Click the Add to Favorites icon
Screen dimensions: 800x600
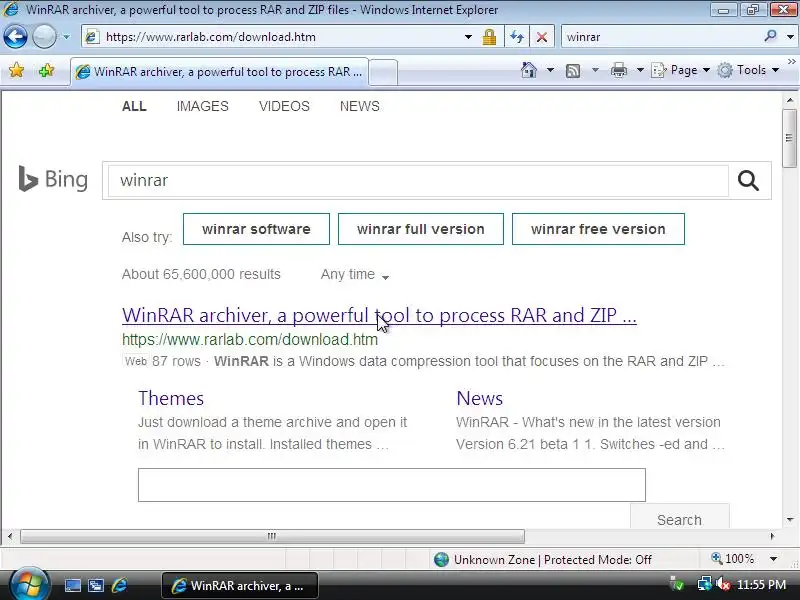click(46, 70)
